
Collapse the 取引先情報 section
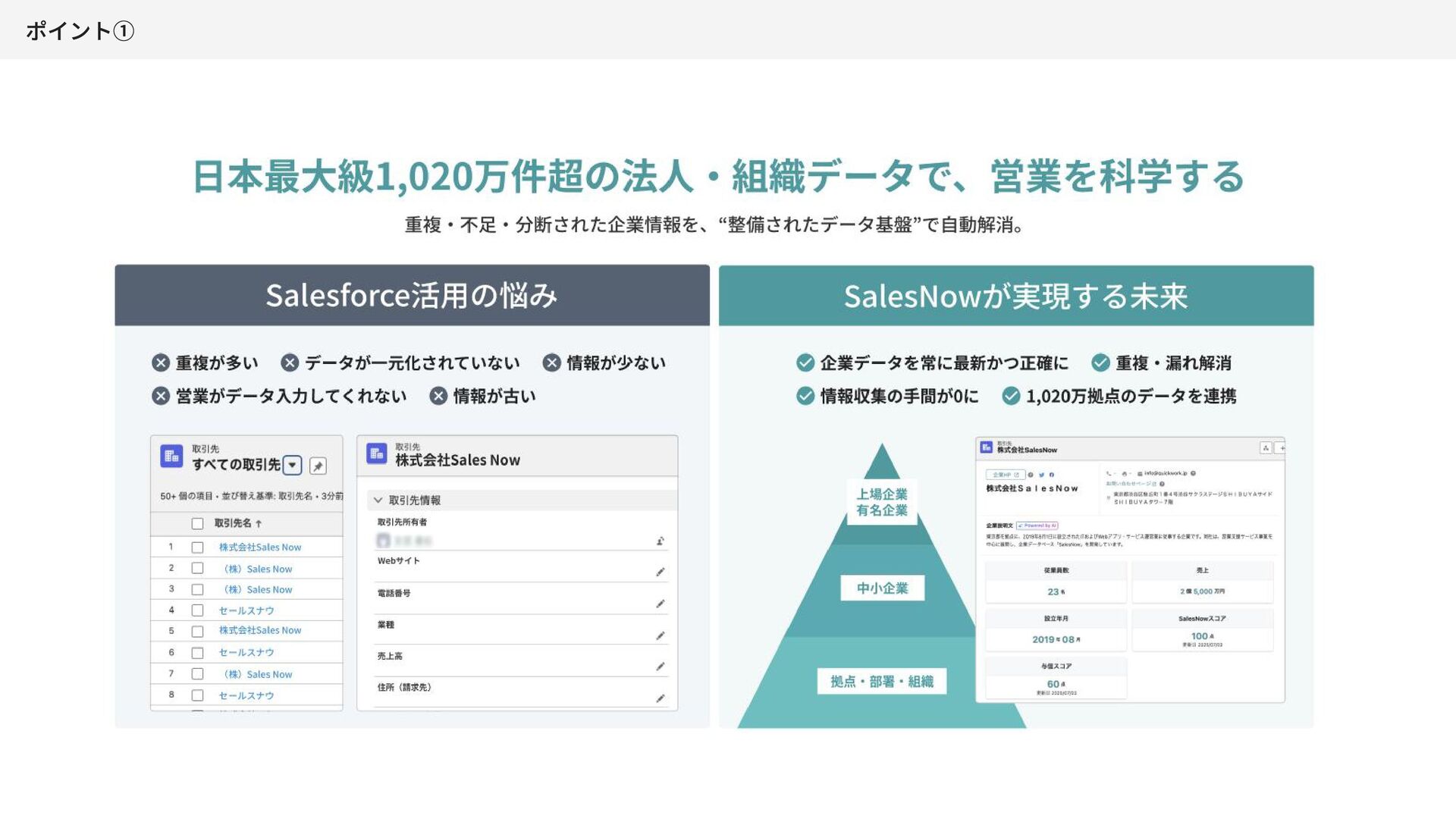[378, 500]
